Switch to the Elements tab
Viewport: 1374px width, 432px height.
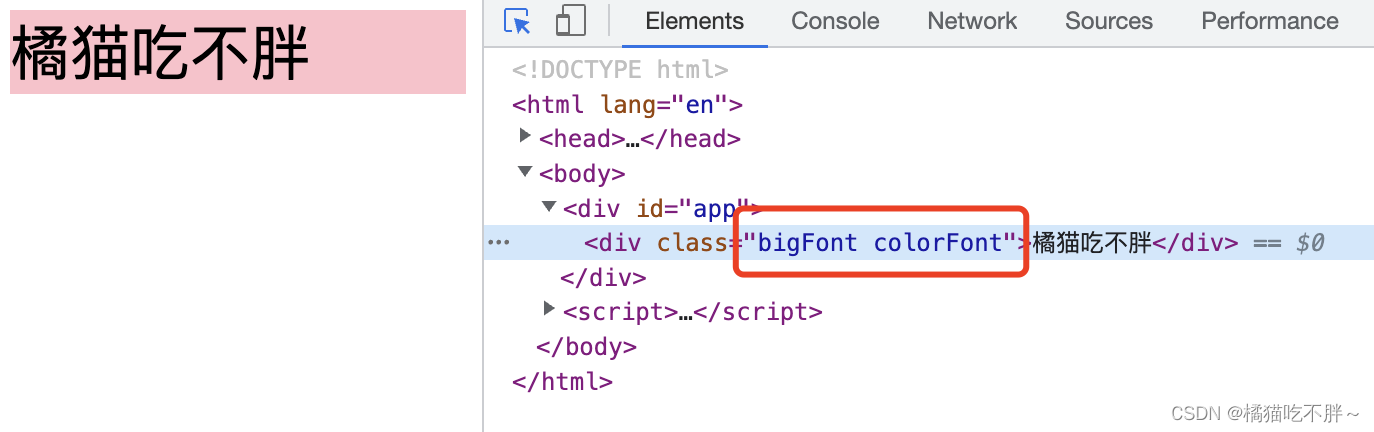click(x=695, y=21)
